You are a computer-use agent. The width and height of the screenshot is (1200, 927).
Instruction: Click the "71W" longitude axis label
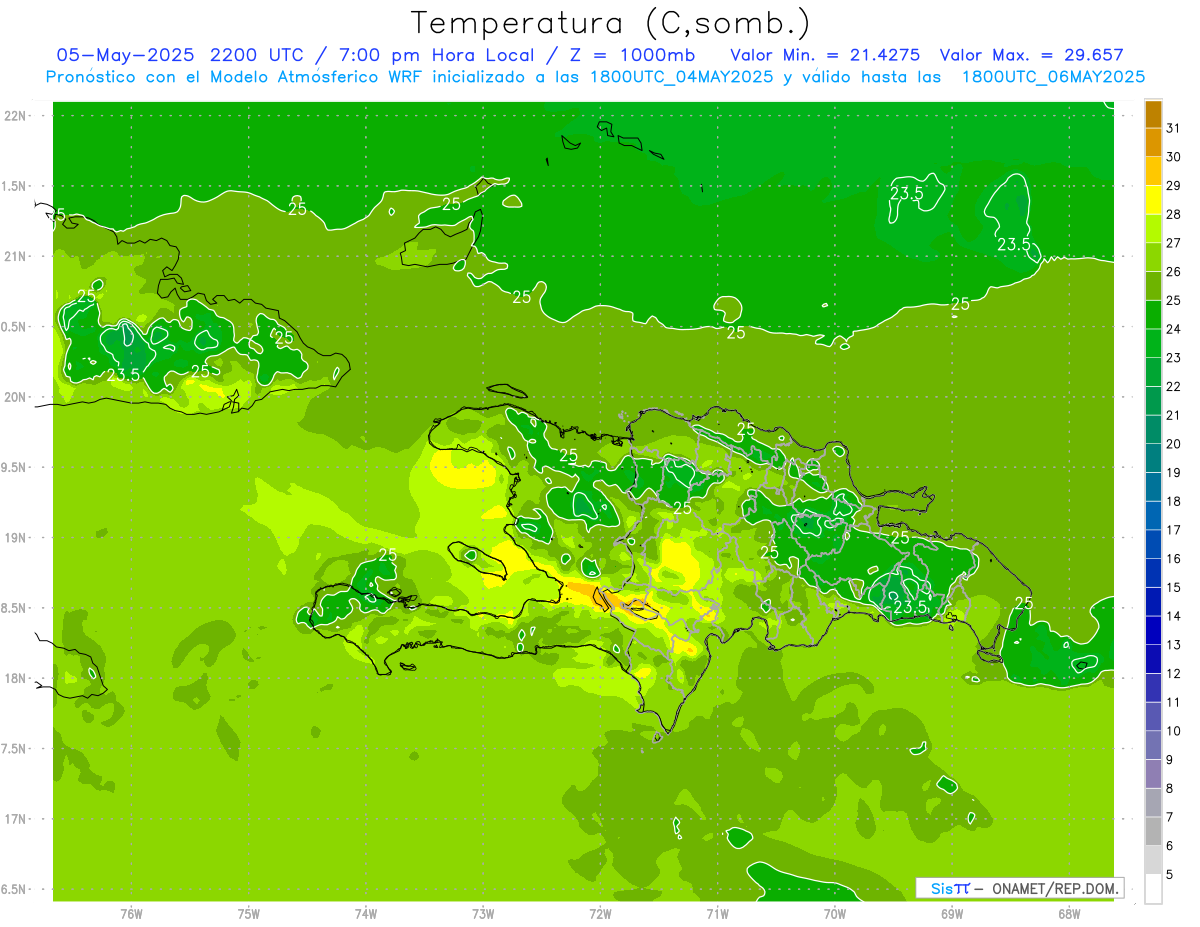coord(717,913)
